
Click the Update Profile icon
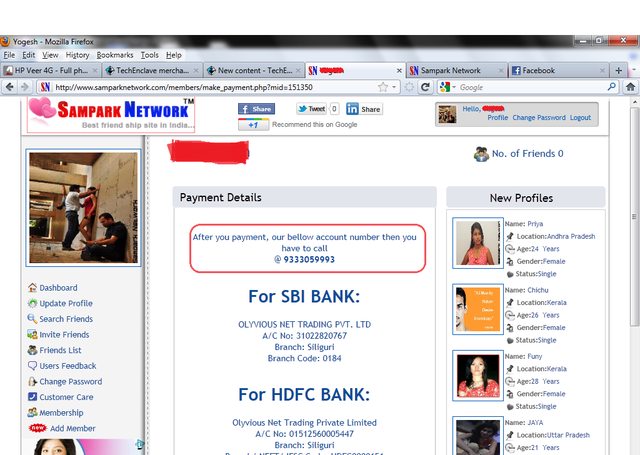32,303
